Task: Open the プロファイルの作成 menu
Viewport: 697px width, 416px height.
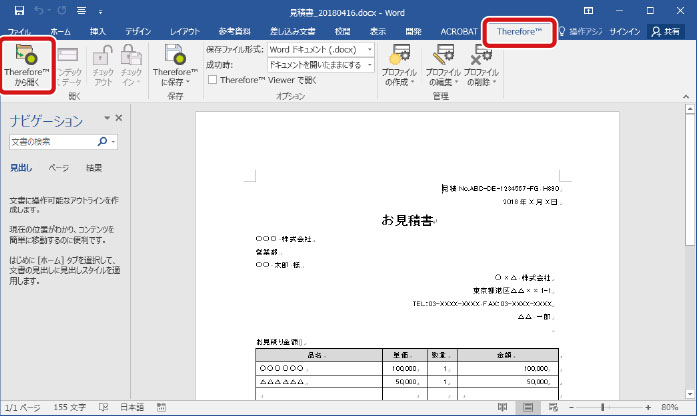Action: [401, 66]
